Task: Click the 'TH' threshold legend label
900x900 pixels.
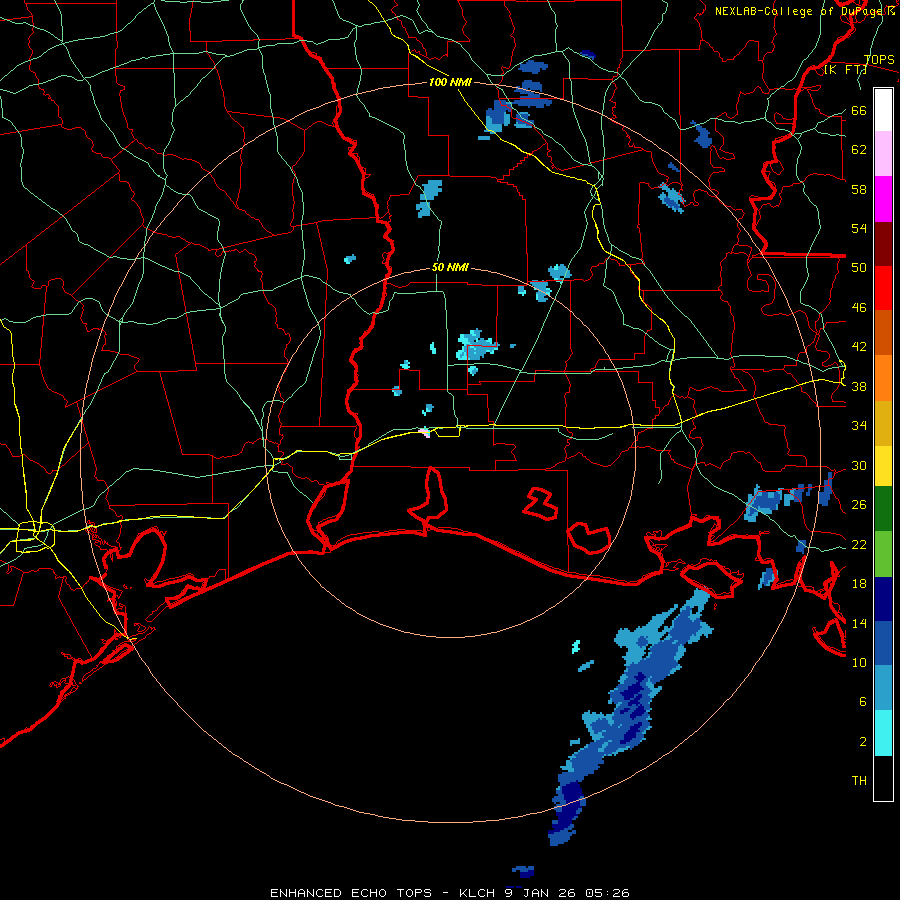Action: click(859, 780)
